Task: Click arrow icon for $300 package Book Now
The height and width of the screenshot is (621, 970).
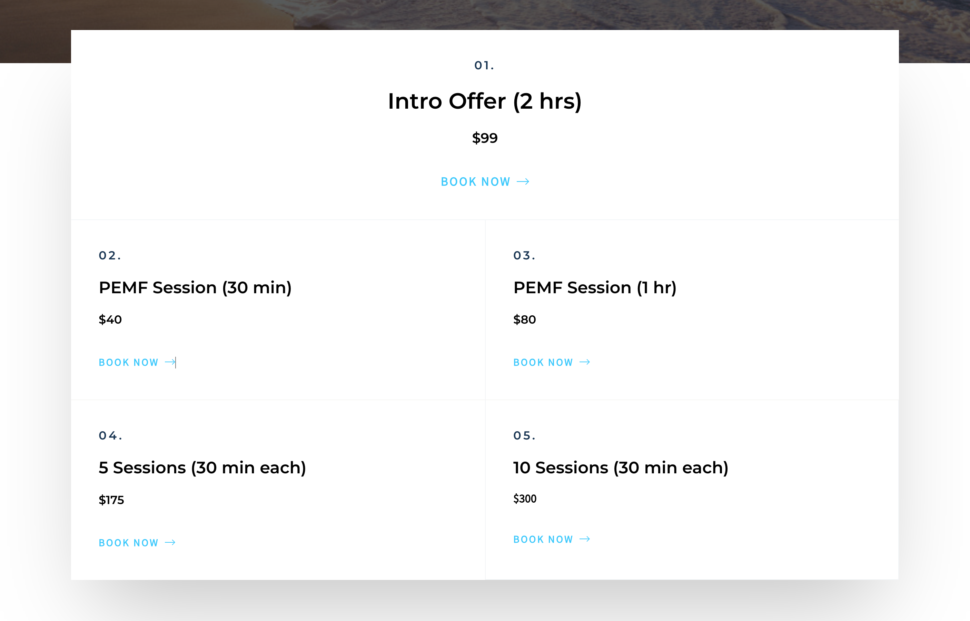Action: point(585,539)
